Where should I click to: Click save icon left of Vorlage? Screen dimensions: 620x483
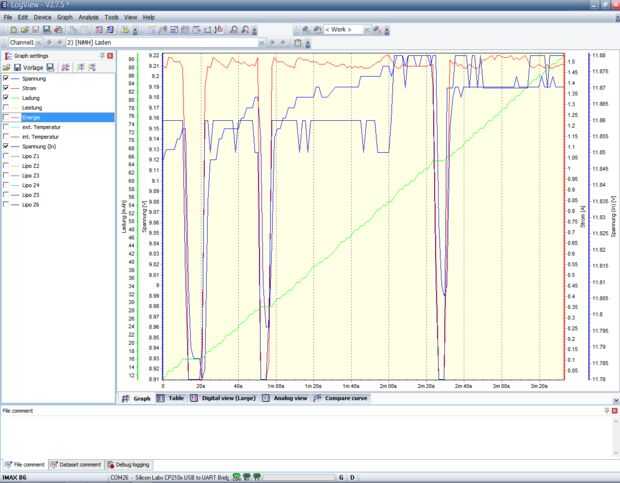tap(17, 68)
